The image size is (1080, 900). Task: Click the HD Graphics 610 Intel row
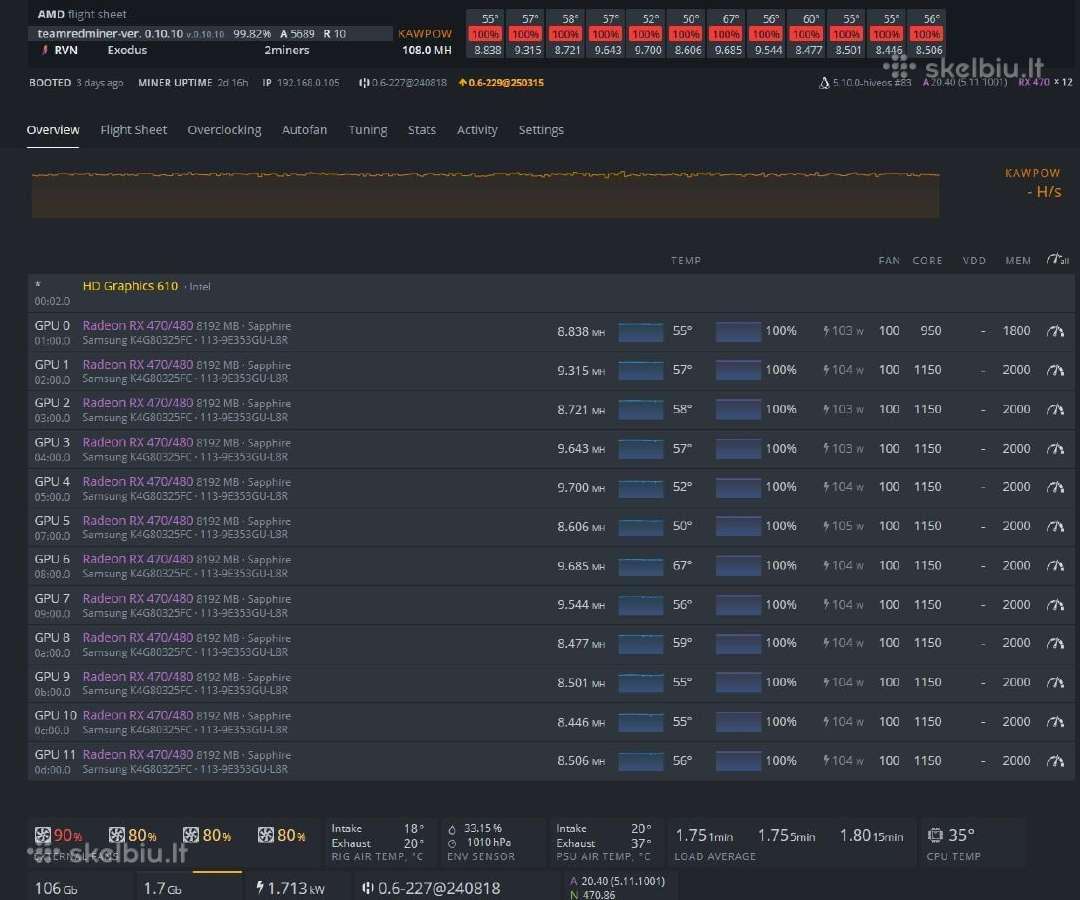pos(551,293)
